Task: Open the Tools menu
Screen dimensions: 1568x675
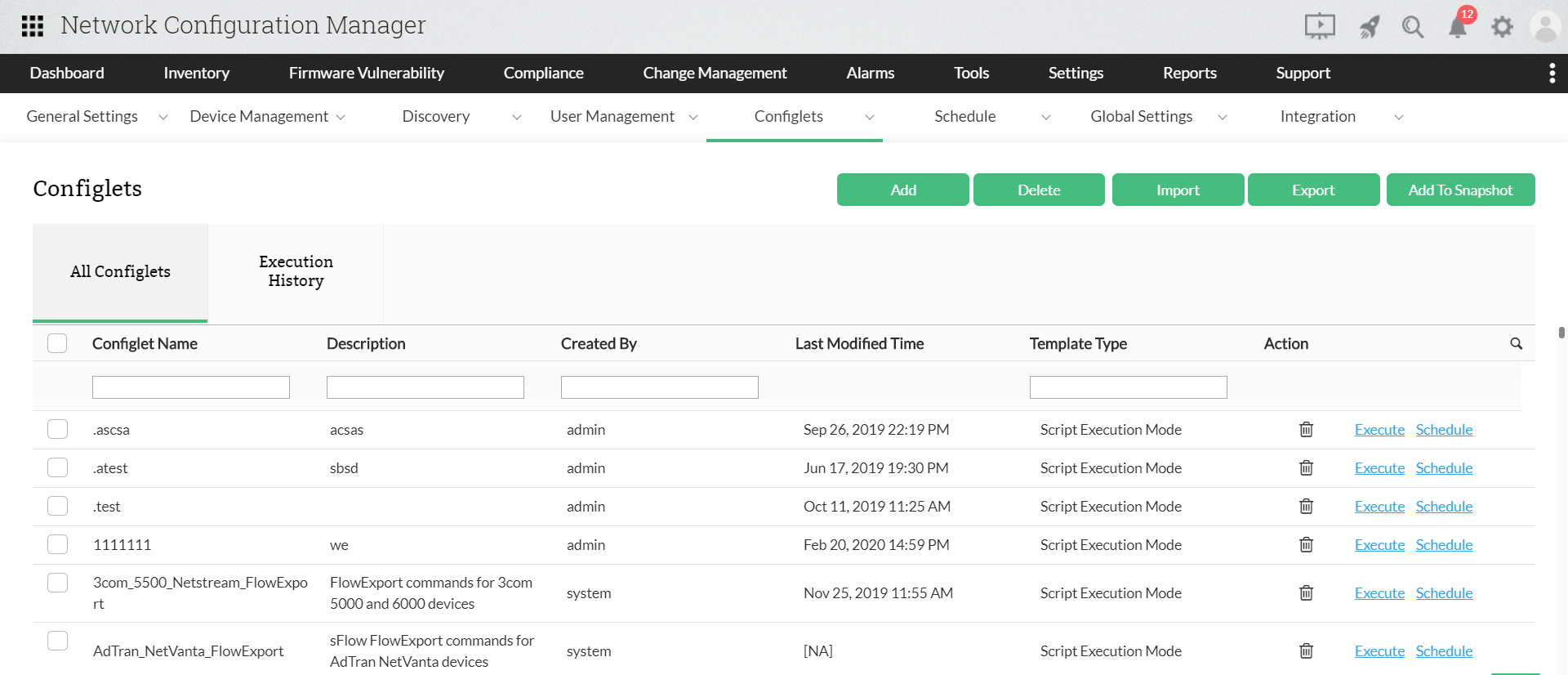Action: [971, 73]
